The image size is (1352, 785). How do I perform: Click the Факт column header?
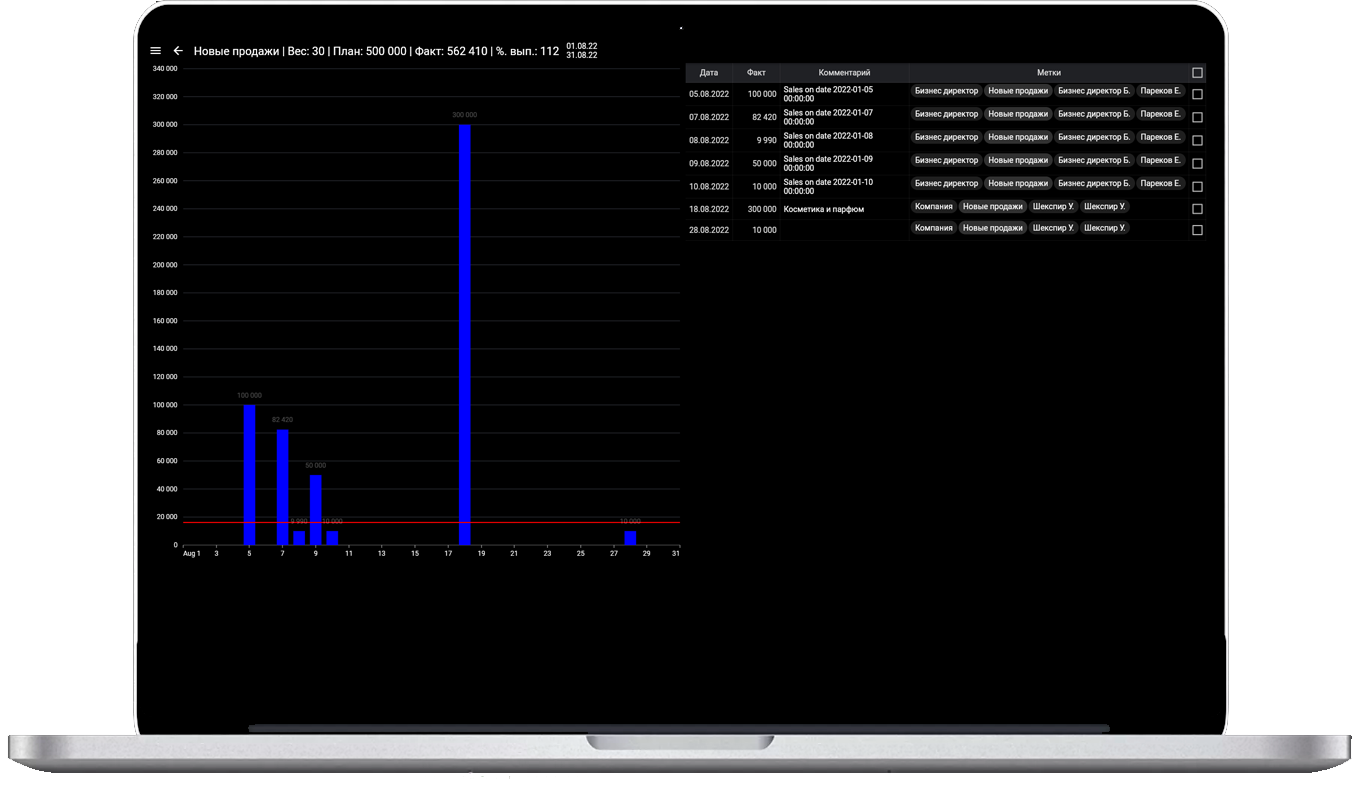[756, 73]
